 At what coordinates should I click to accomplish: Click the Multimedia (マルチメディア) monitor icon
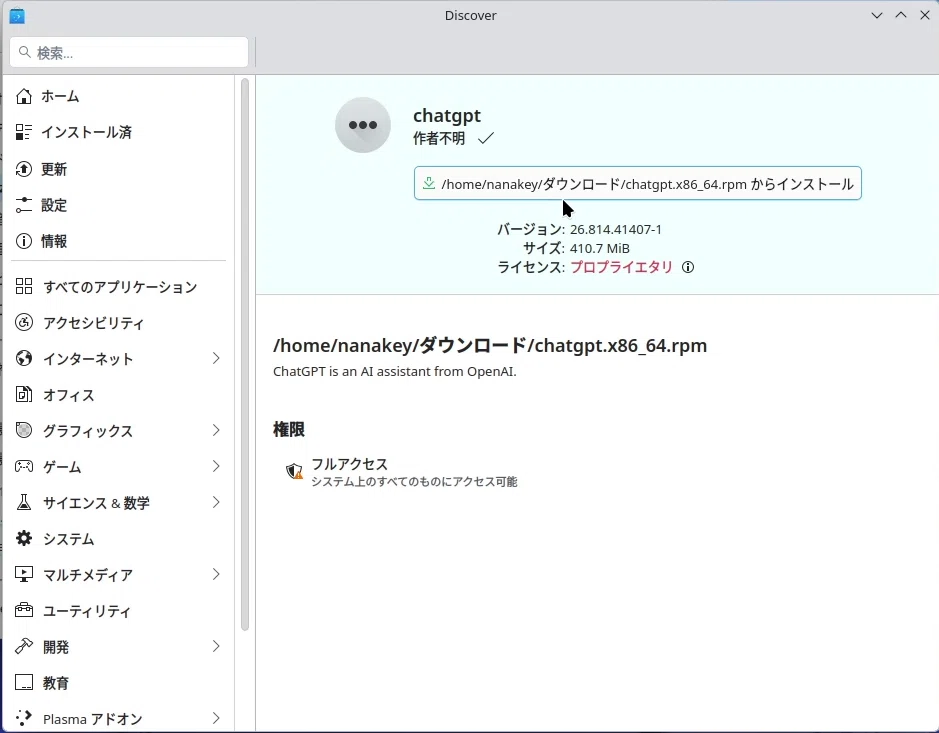pyautogui.click(x=24, y=574)
